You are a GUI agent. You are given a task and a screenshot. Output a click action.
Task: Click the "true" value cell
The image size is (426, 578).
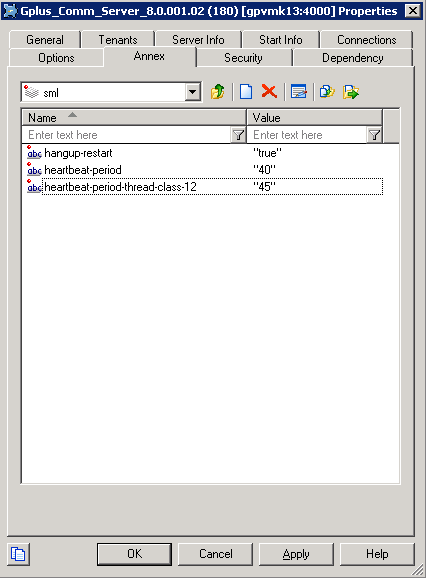[267, 153]
